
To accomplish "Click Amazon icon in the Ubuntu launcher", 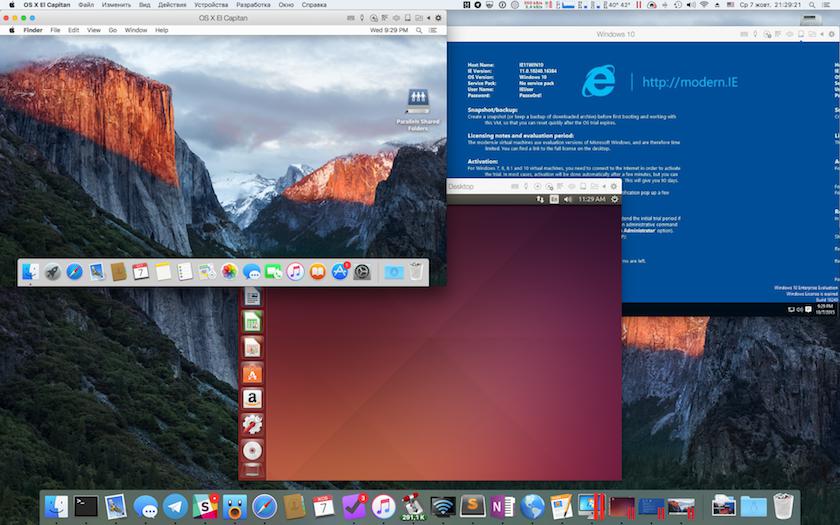I will click(252, 399).
